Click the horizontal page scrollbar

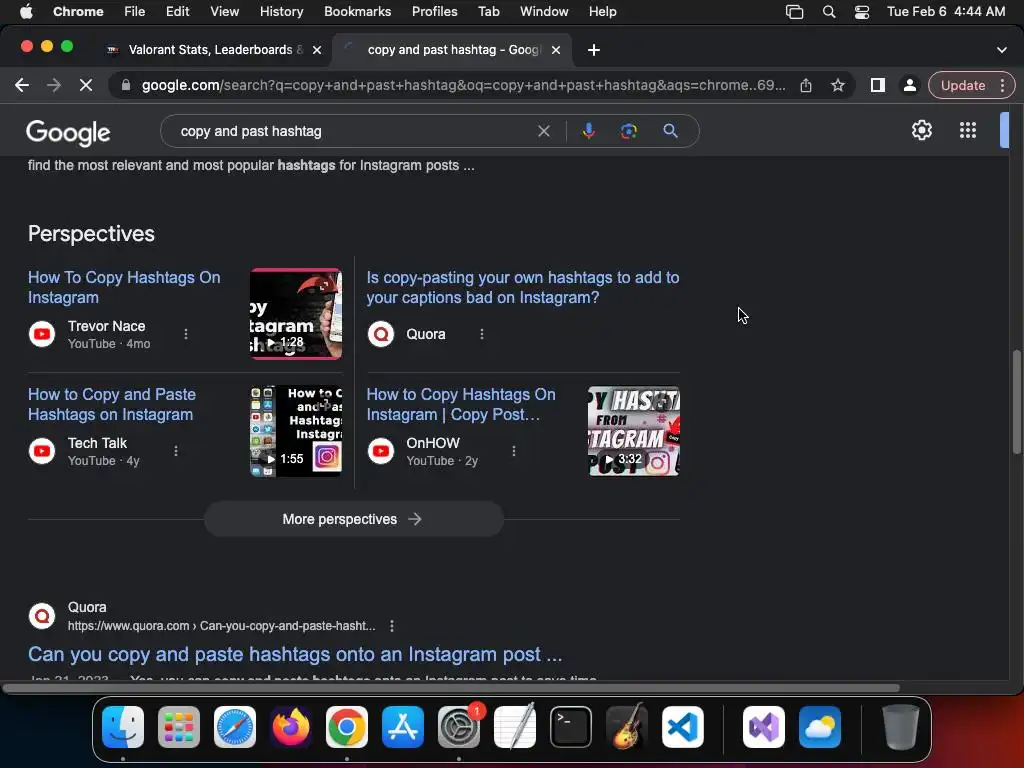coord(451,688)
